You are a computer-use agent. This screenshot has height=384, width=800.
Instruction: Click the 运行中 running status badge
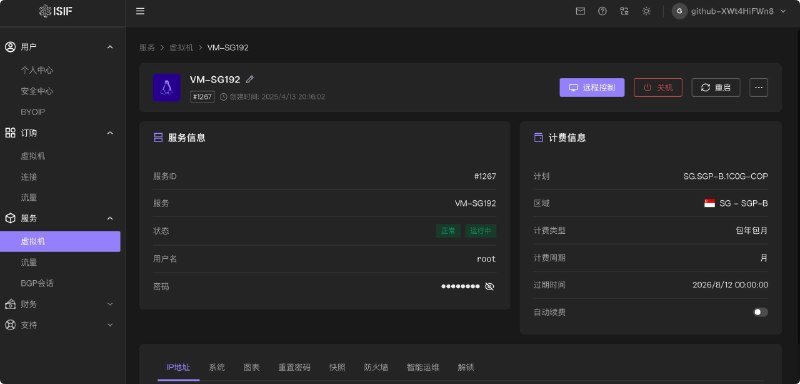pyautogui.click(x=481, y=231)
